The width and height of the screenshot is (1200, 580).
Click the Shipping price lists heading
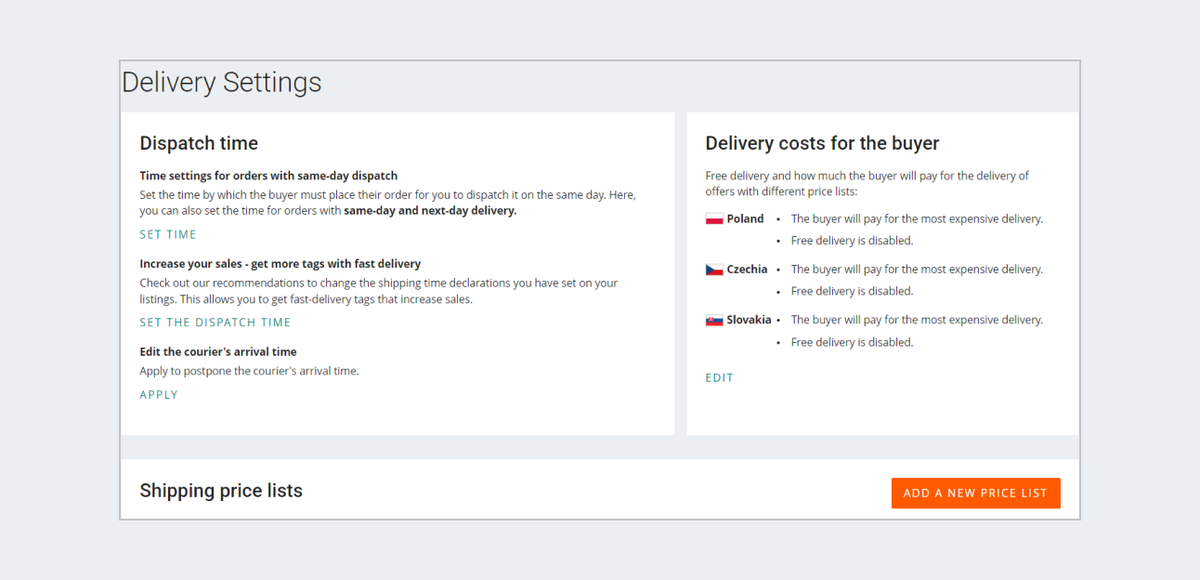coord(221,491)
